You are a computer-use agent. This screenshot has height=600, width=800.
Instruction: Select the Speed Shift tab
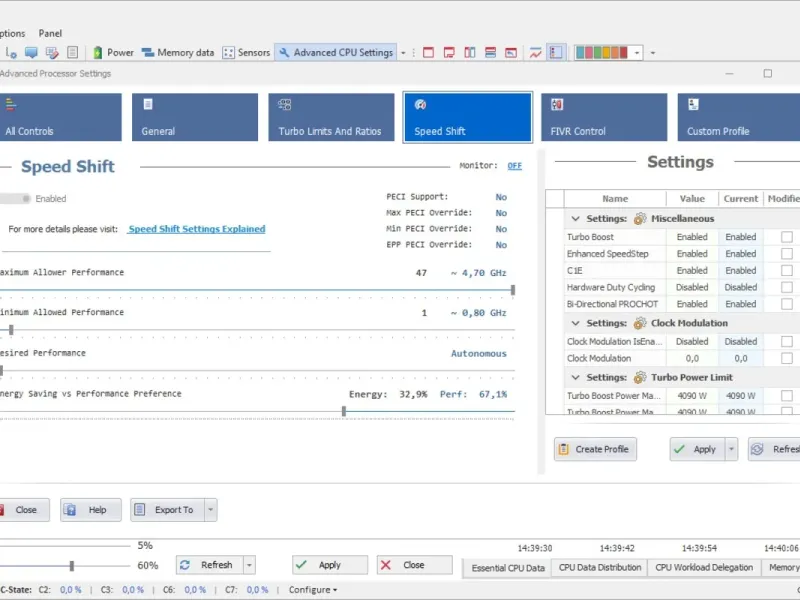[x=468, y=117]
